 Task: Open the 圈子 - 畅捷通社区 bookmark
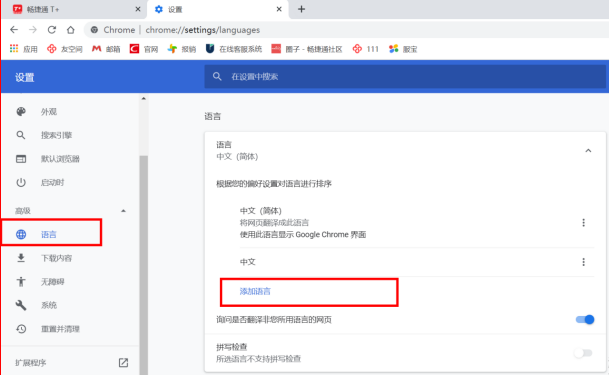[x=307, y=49]
